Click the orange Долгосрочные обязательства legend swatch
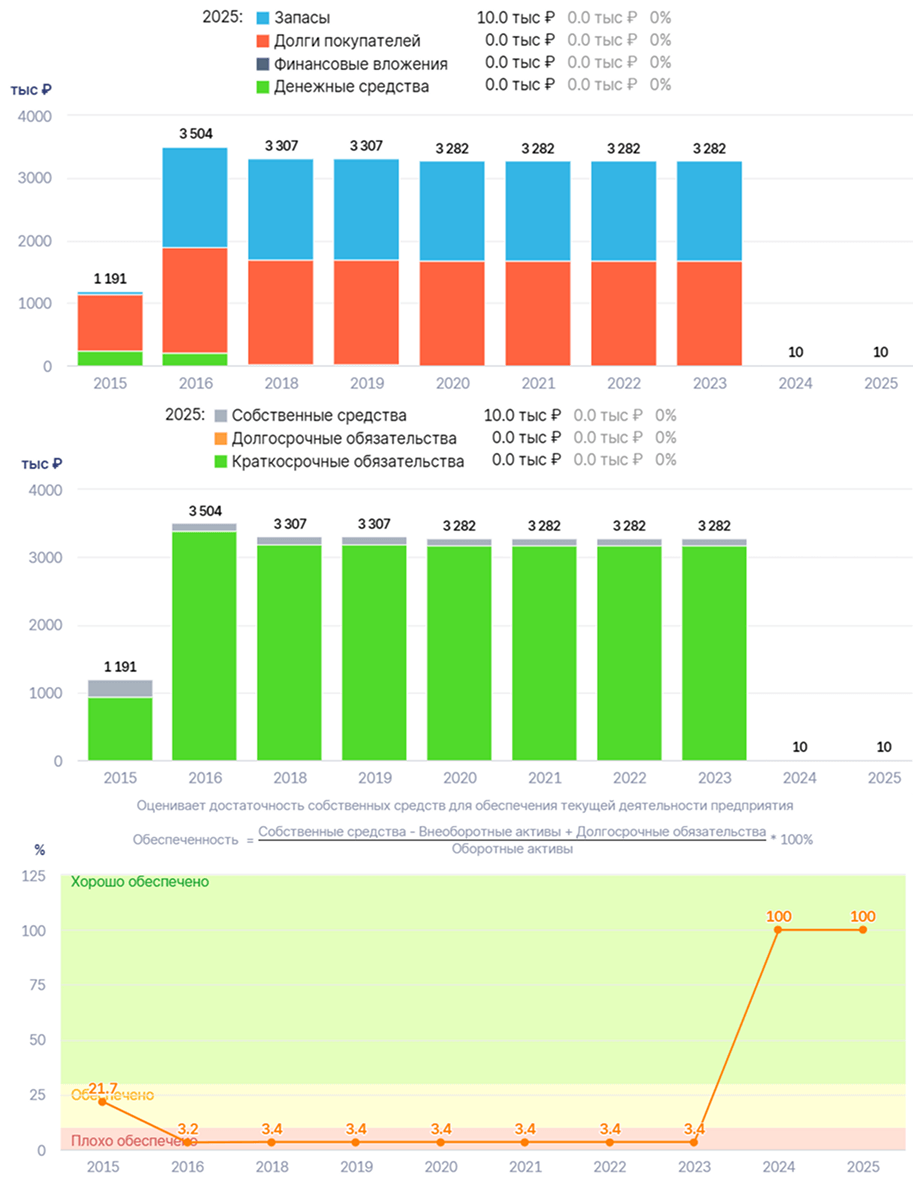This screenshot has height=1183, width=913. point(221,438)
